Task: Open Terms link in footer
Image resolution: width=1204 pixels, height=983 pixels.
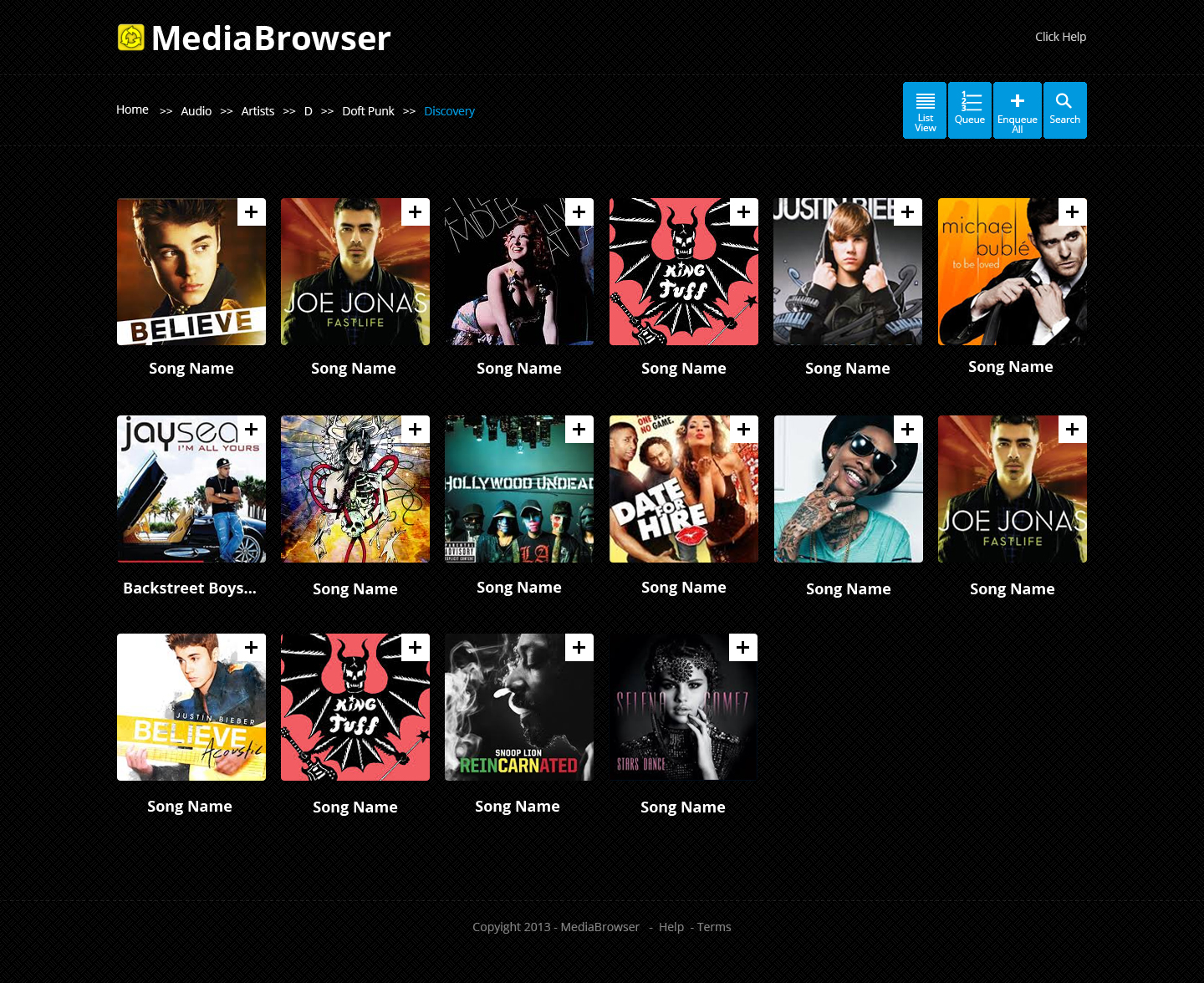Action: (x=714, y=927)
